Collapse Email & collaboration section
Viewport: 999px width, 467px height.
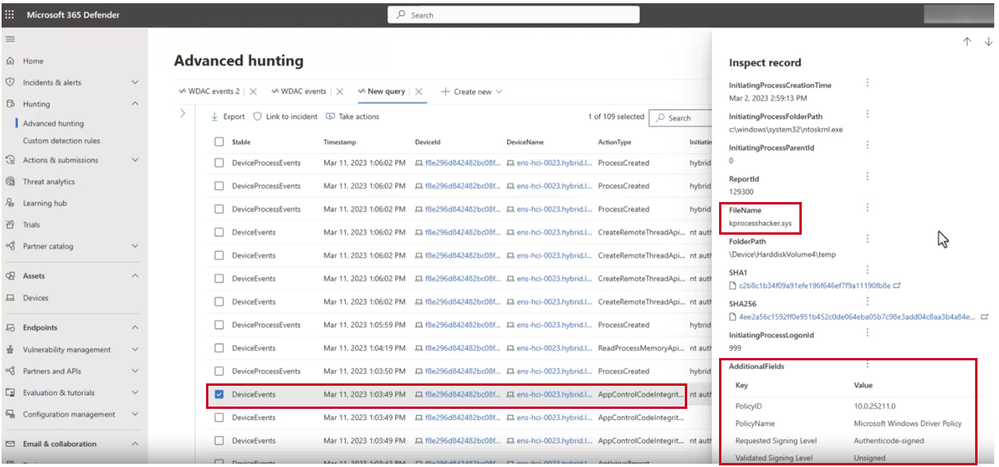[x=135, y=444]
